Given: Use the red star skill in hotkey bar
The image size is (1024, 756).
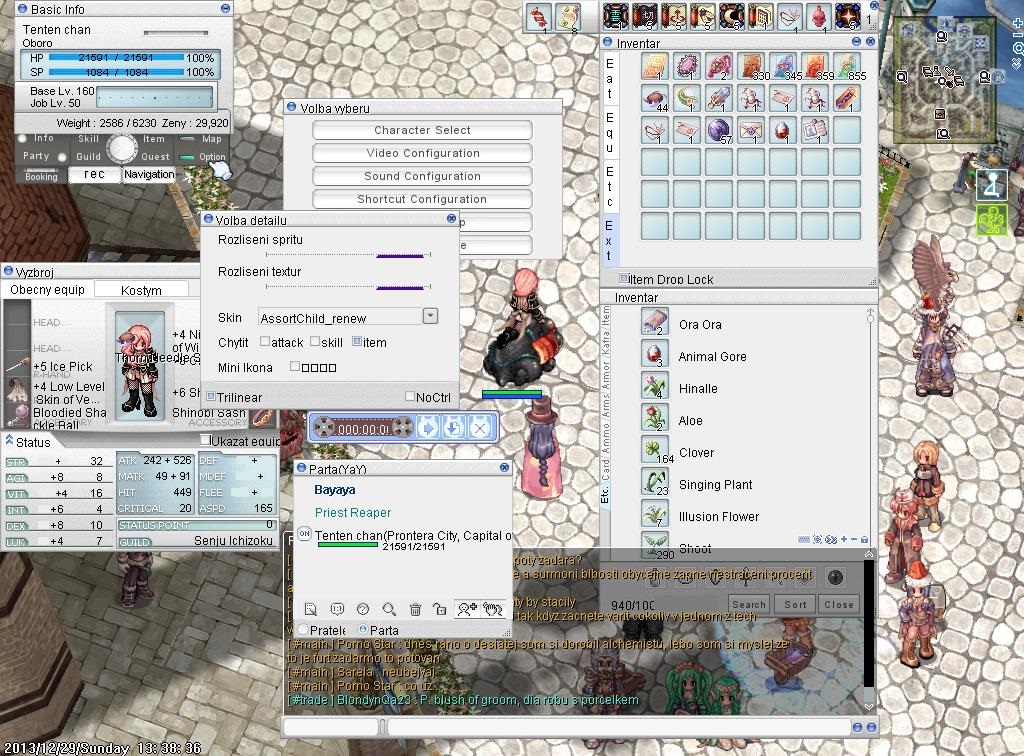Looking at the screenshot, I should click(848, 16).
